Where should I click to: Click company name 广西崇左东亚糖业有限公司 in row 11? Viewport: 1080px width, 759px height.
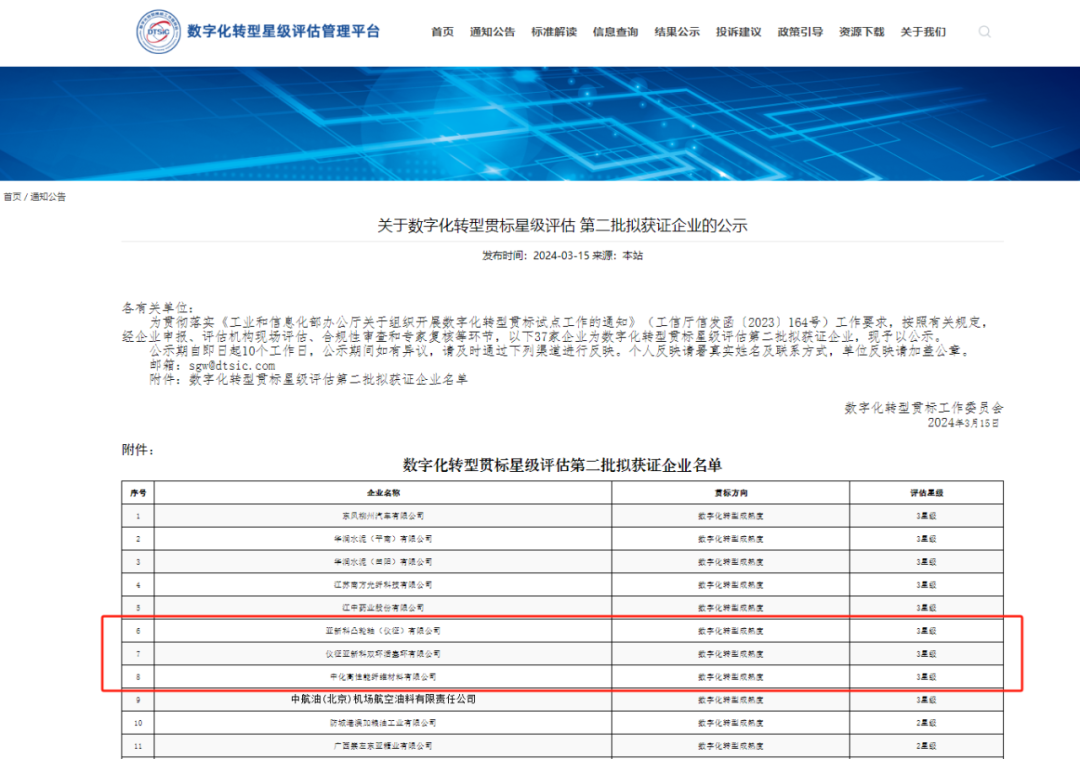coord(383,746)
